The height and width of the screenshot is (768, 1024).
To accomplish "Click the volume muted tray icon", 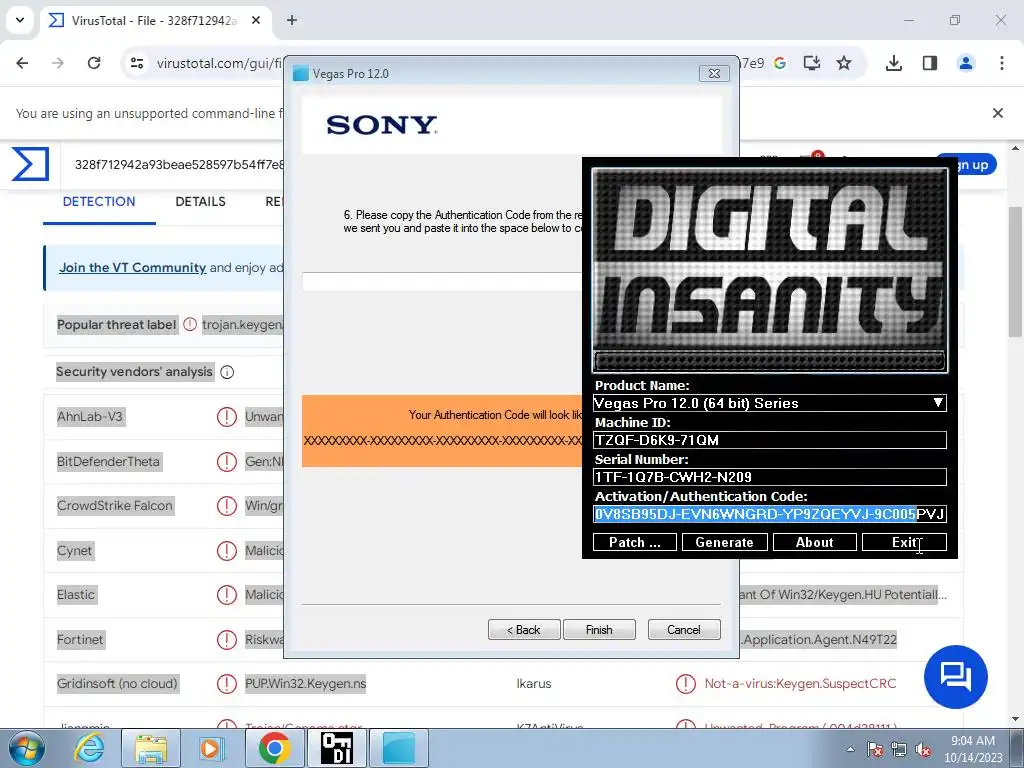I will [923, 750].
